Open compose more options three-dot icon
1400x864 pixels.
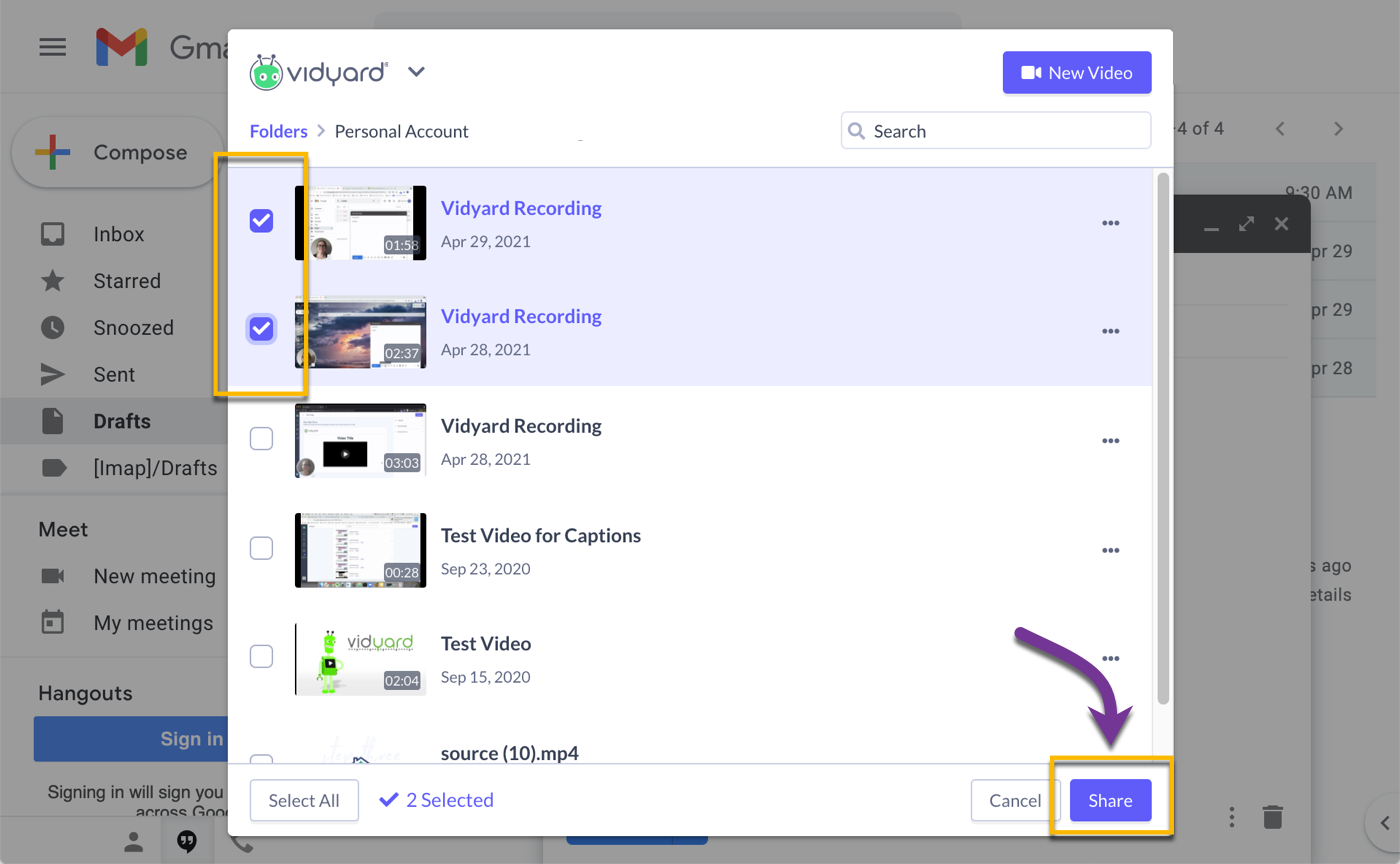tap(1233, 816)
